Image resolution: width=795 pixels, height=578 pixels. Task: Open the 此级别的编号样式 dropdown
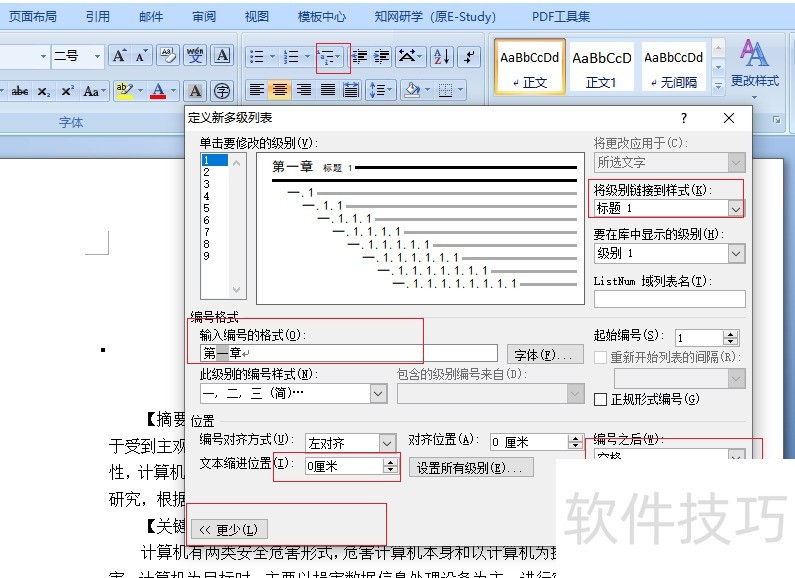click(378, 394)
